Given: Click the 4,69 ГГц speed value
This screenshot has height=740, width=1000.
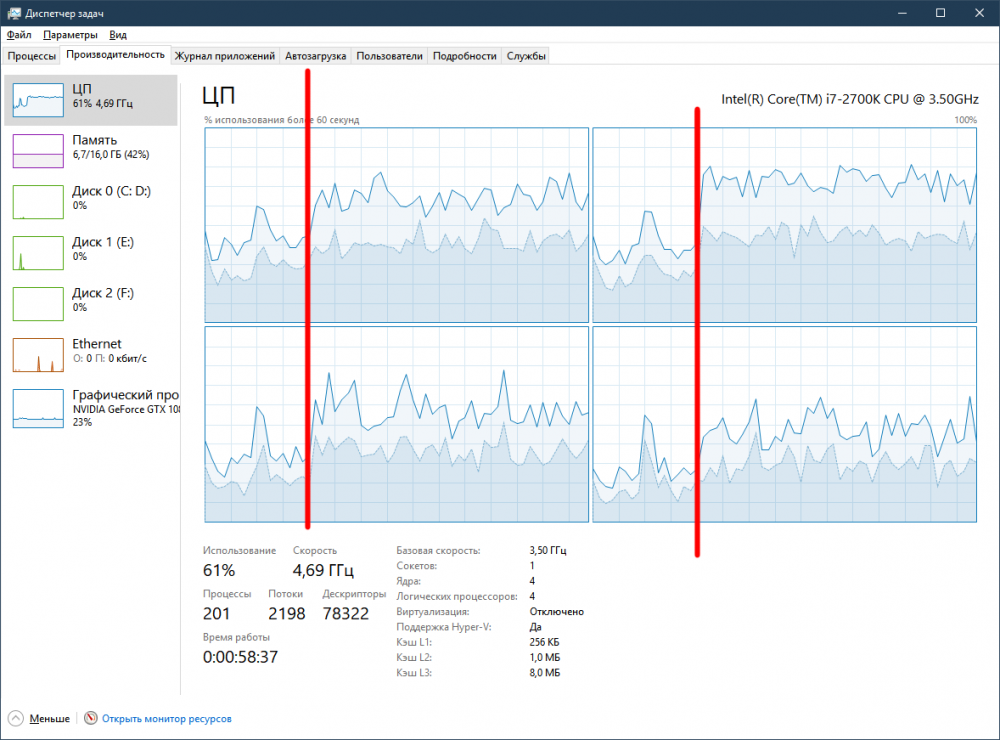Looking at the screenshot, I should click(323, 570).
